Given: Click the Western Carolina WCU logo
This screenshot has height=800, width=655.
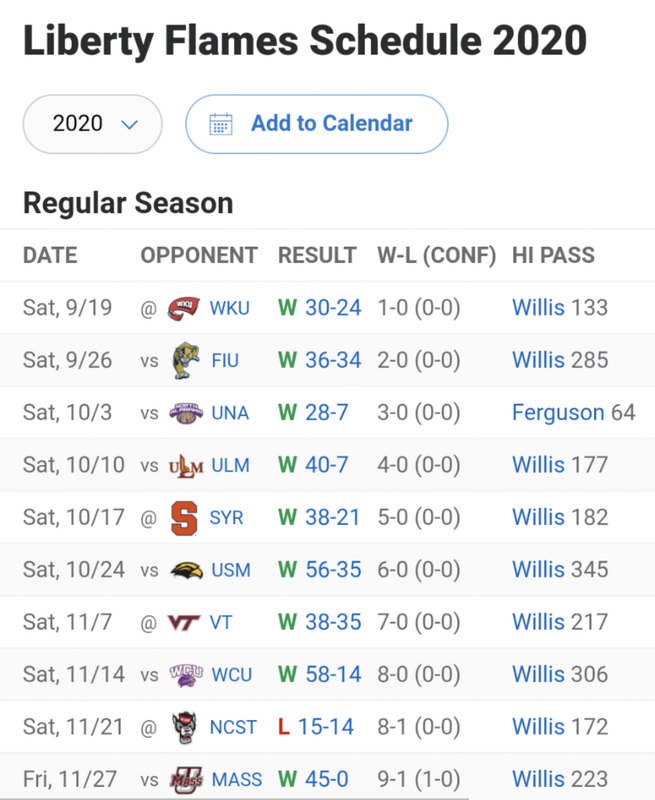Looking at the screenshot, I should coord(186,675).
